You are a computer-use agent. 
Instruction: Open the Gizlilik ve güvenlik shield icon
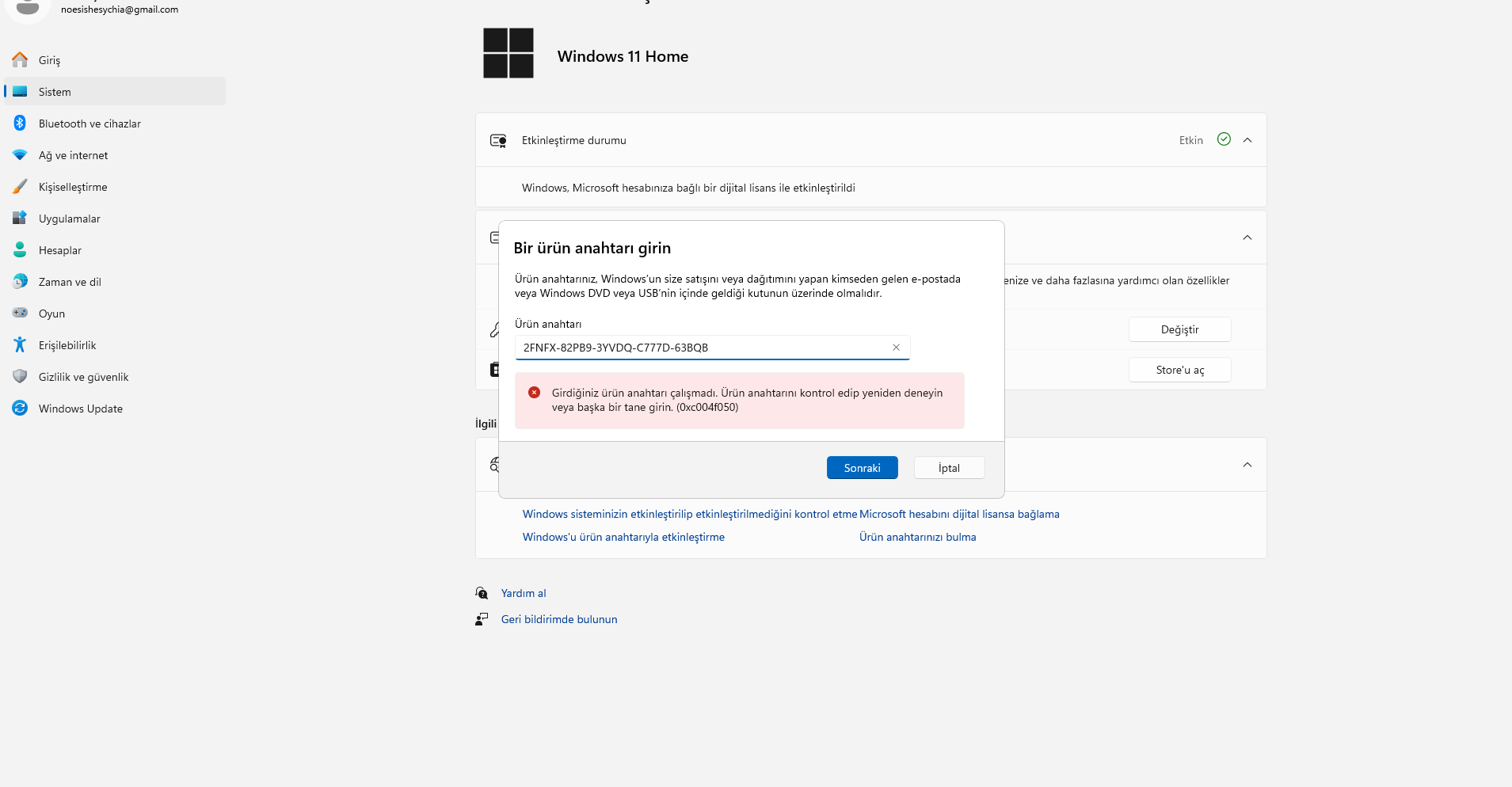click(20, 377)
